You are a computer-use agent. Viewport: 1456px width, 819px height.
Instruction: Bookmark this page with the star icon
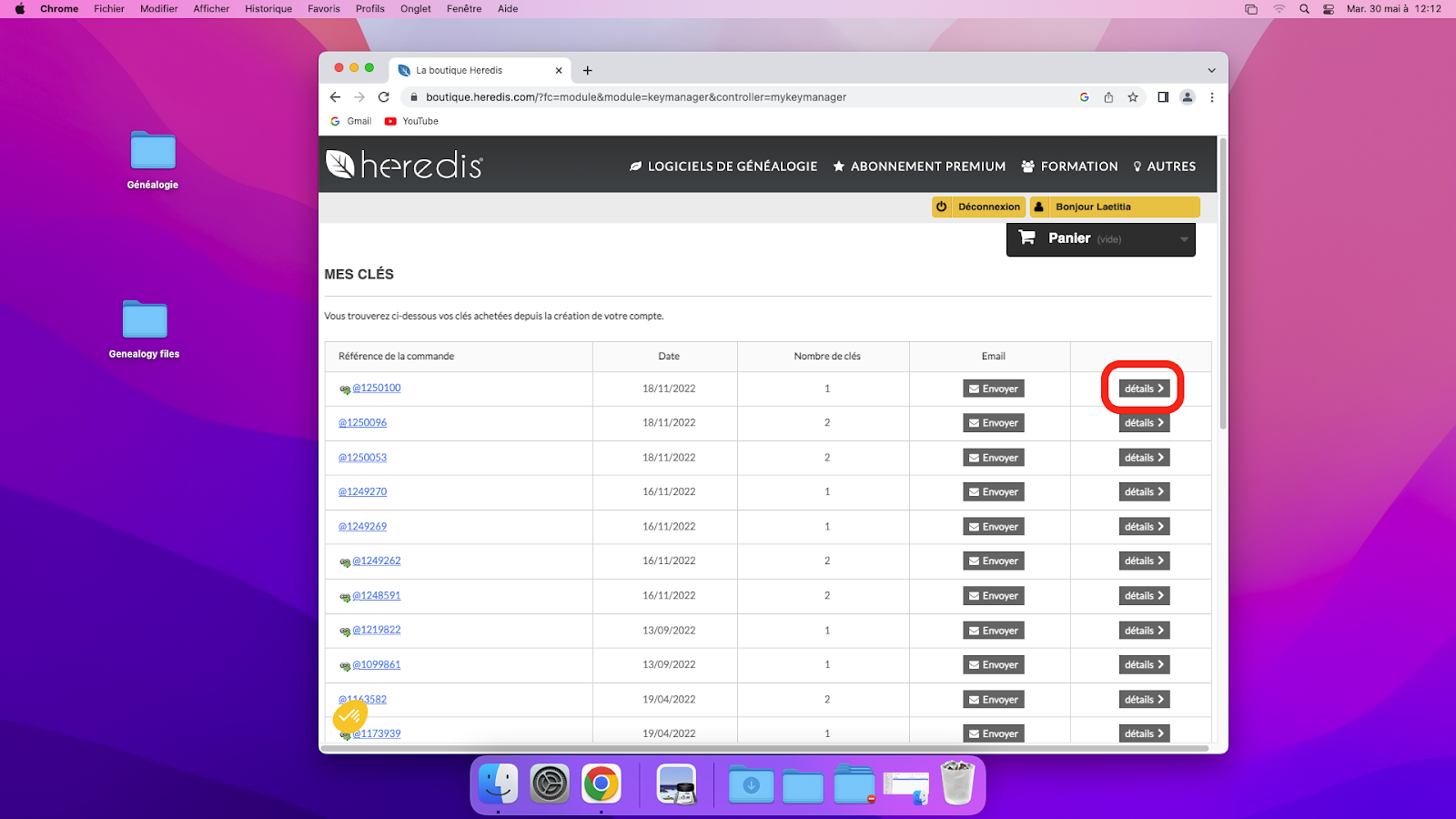pyautogui.click(x=1133, y=97)
